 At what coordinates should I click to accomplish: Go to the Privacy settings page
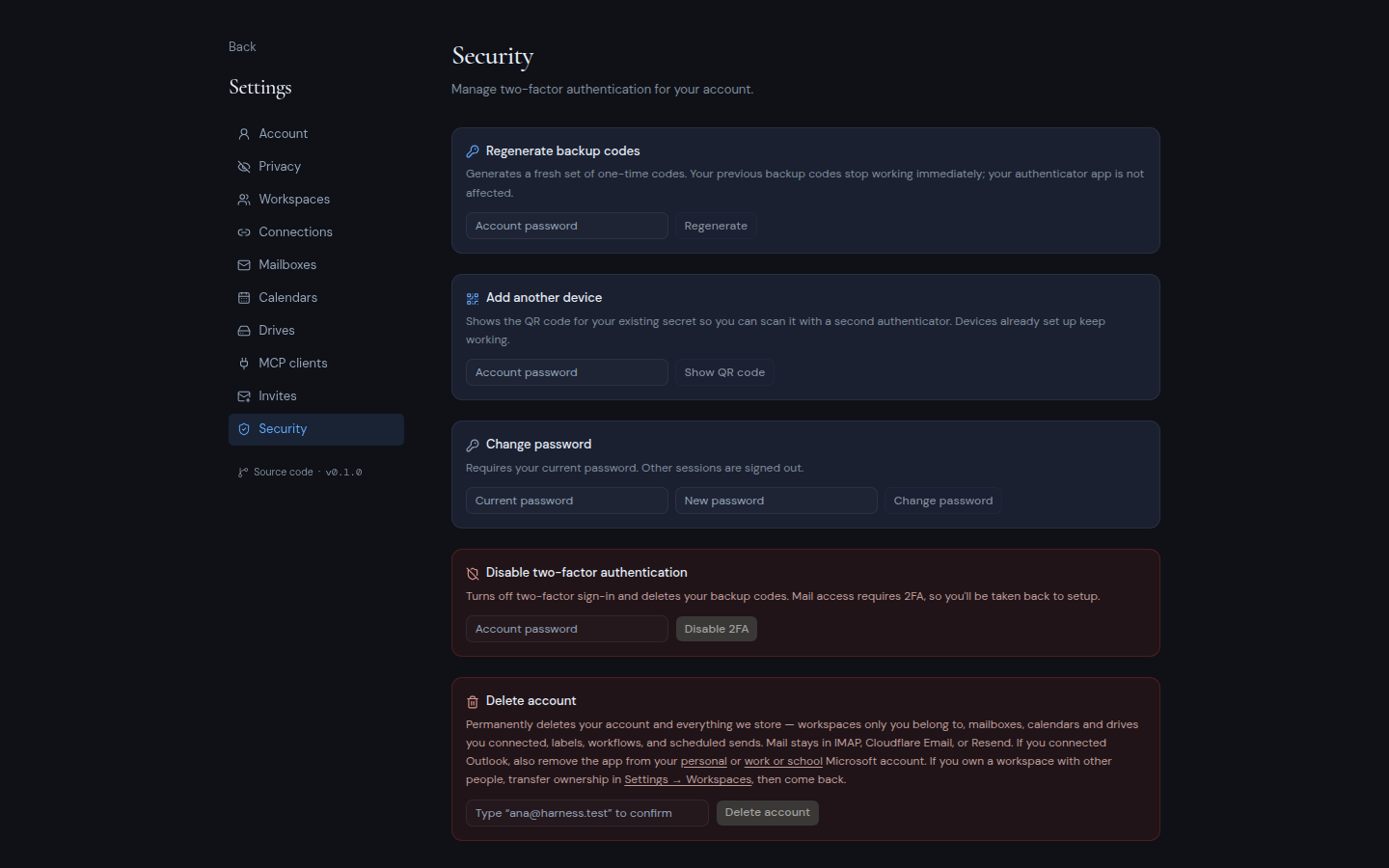316,167
